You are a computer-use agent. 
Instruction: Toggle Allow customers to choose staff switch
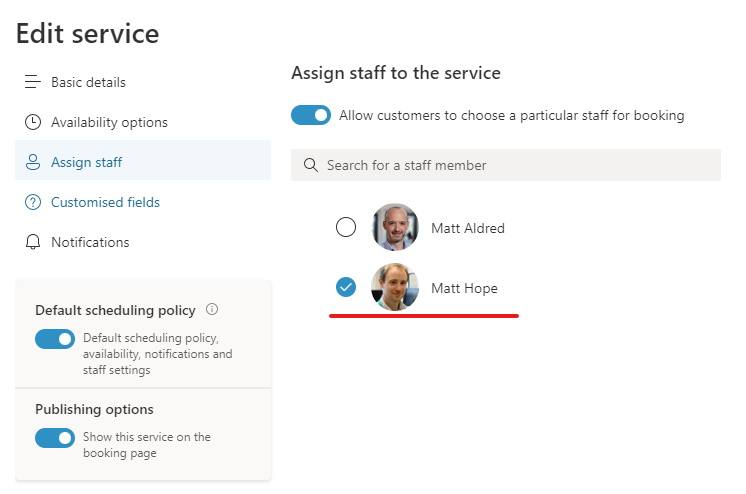point(311,115)
